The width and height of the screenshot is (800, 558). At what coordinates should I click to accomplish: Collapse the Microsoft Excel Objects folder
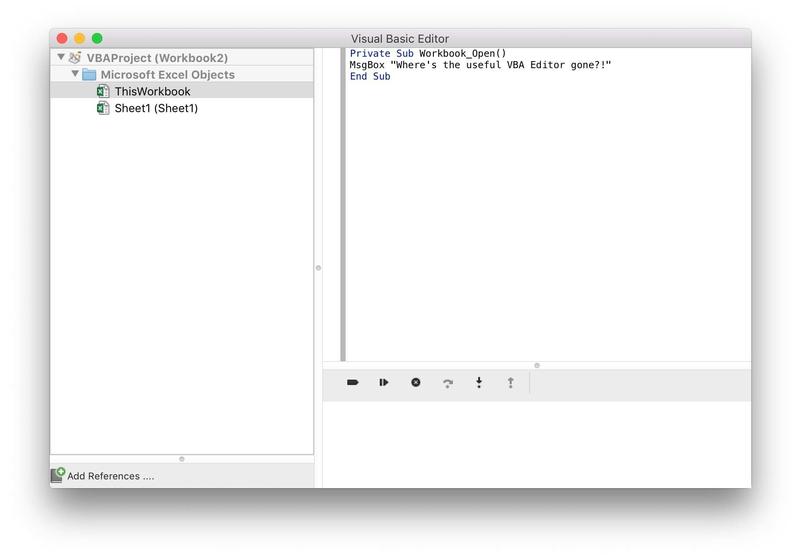click(75, 74)
